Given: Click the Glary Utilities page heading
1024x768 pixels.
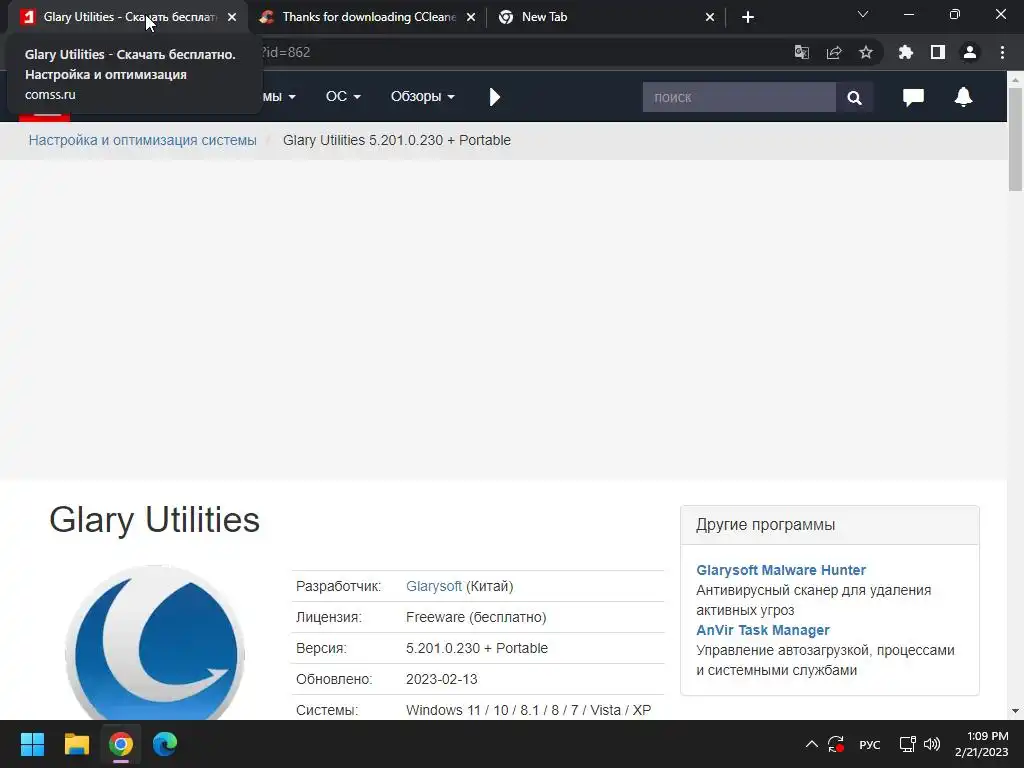Looking at the screenshot, I should point(154,520).
